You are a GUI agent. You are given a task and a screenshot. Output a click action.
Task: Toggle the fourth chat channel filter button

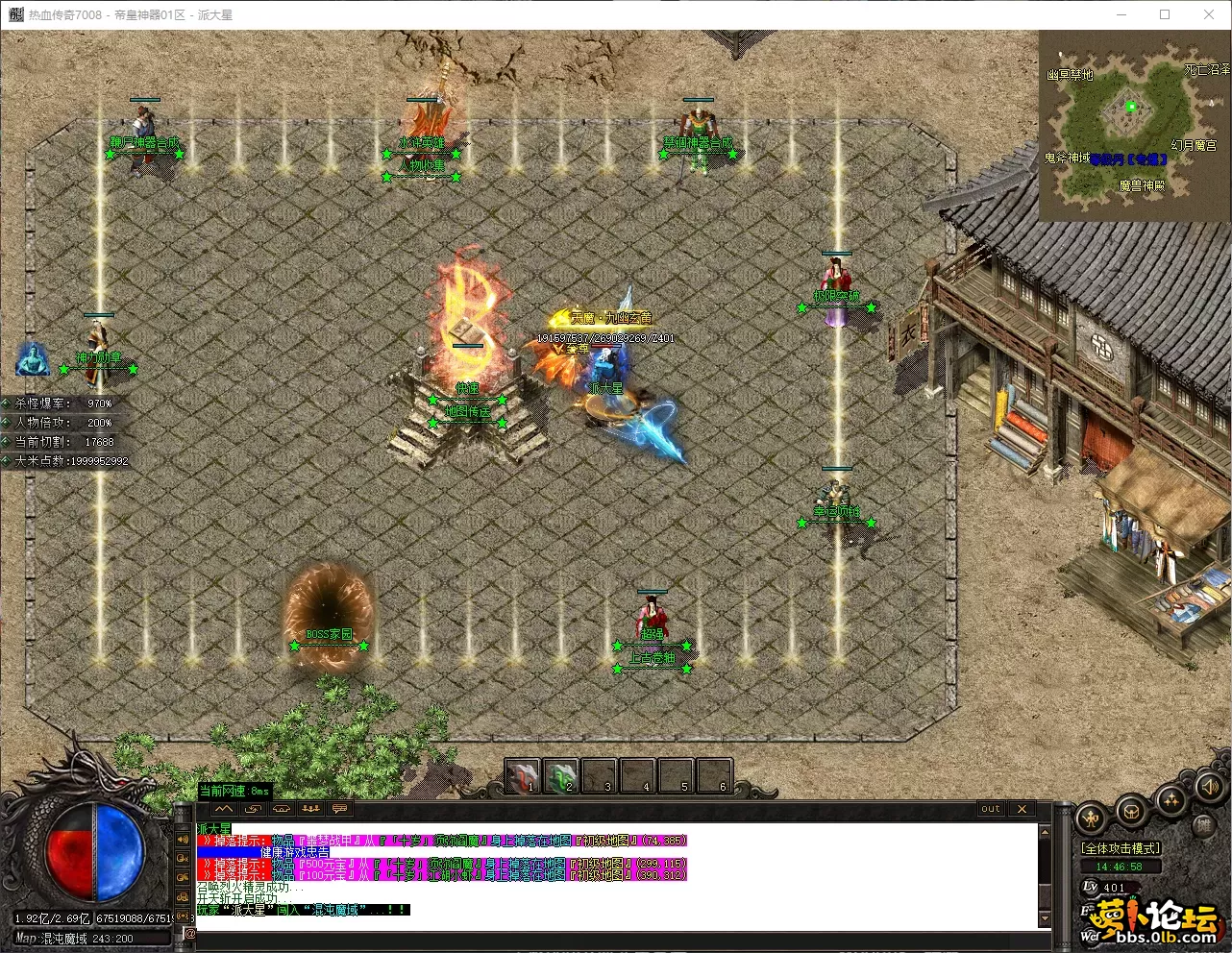click(184, 896)
